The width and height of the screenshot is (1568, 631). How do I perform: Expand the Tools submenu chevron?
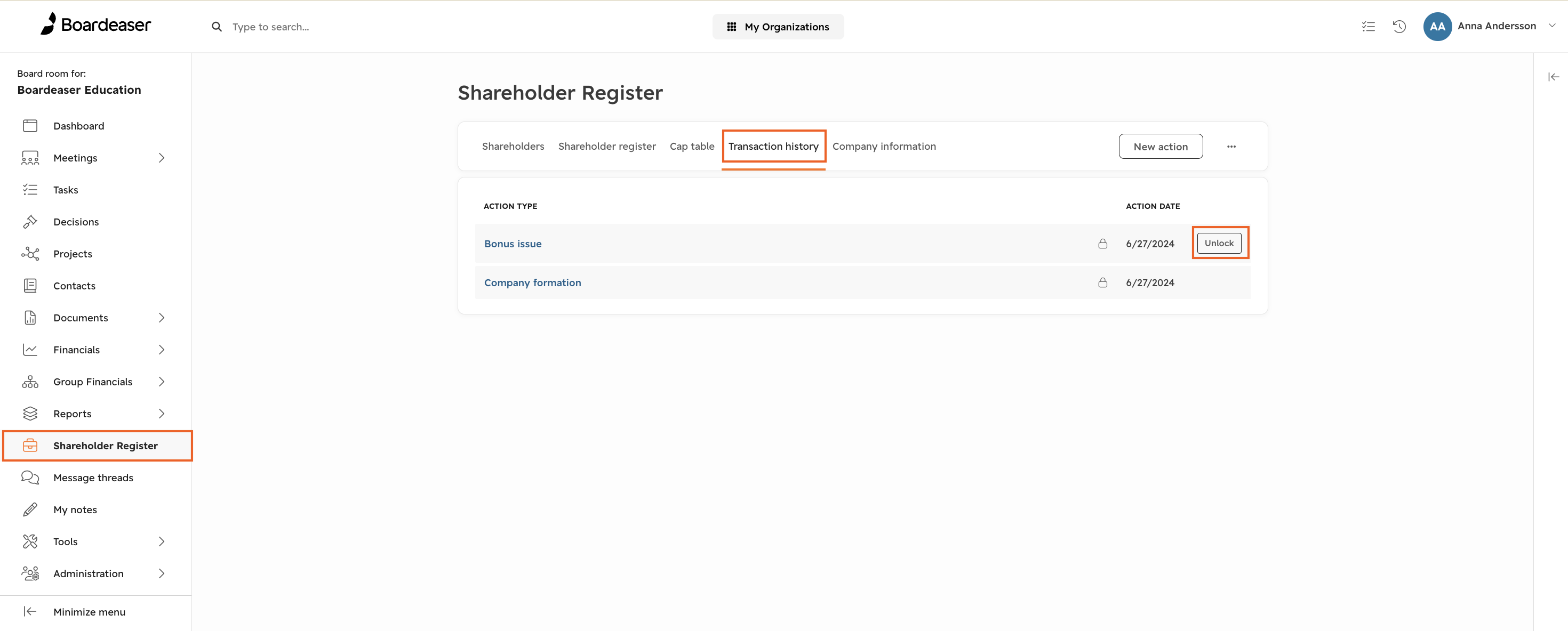(161, 541)
